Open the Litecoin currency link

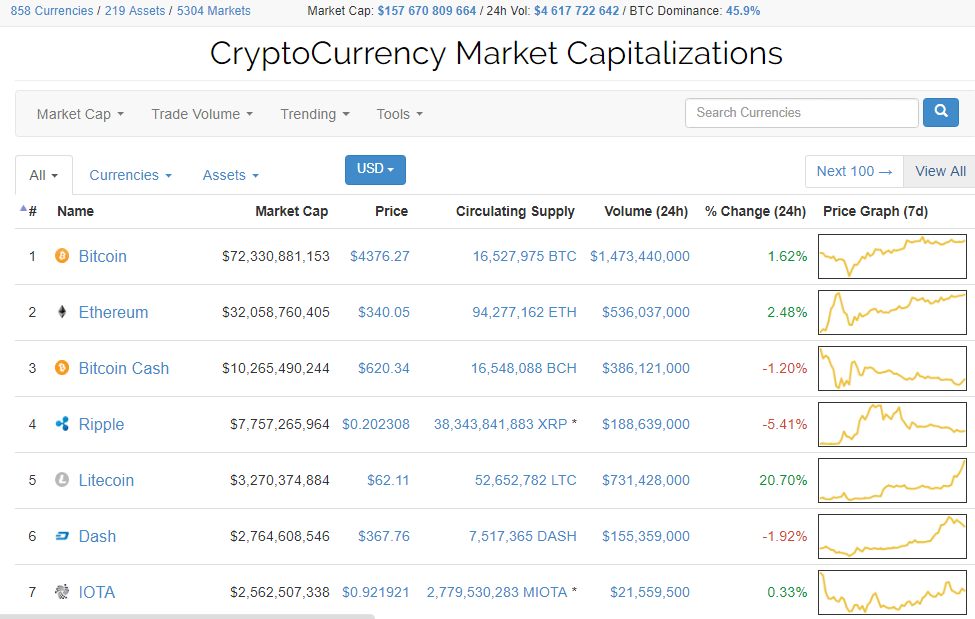pyautogui.click(x=106, y=480)
